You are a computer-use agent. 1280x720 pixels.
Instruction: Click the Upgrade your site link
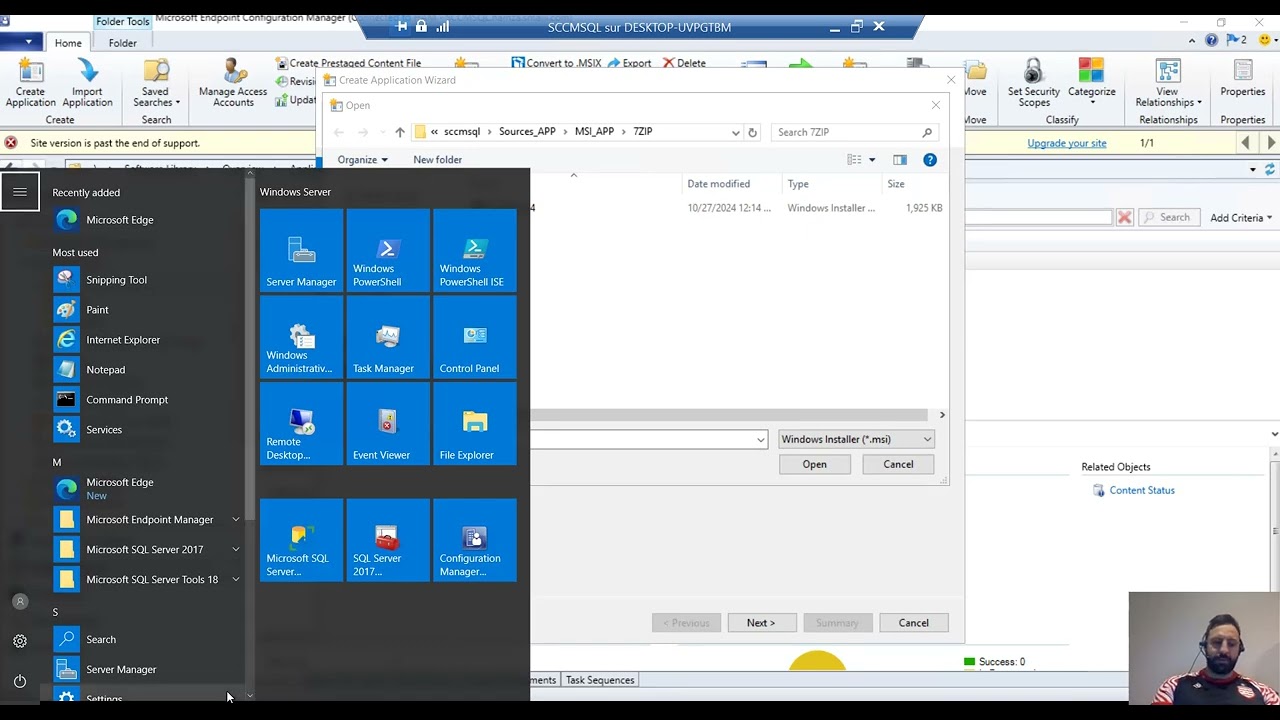pos(1067,143)
